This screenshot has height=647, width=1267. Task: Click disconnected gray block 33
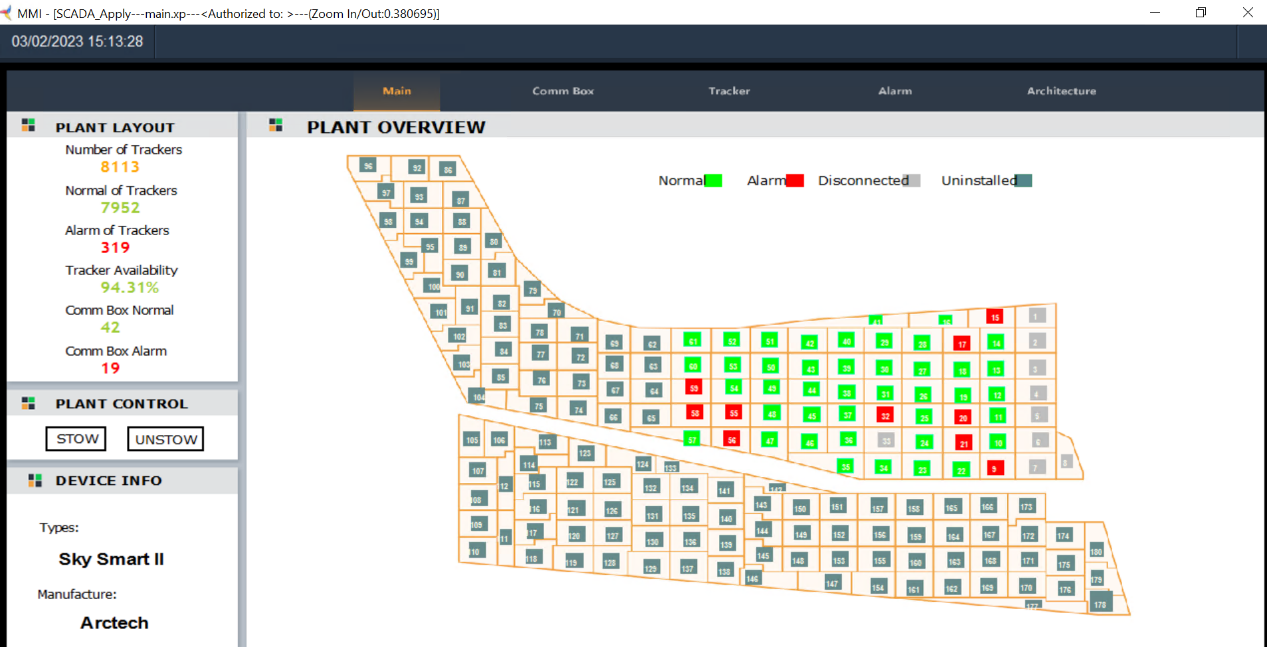[x=884, y=440]
